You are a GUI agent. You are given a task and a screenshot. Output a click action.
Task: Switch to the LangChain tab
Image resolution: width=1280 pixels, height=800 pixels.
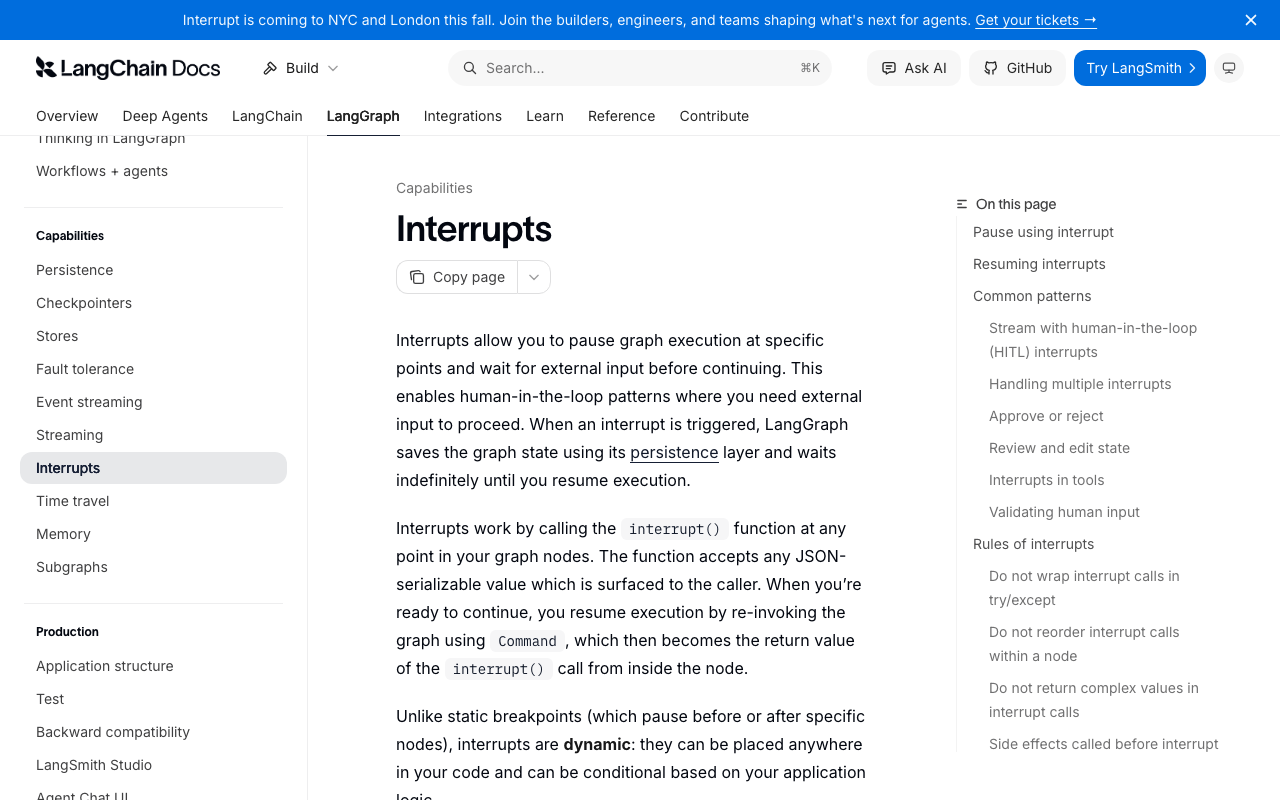267,116
